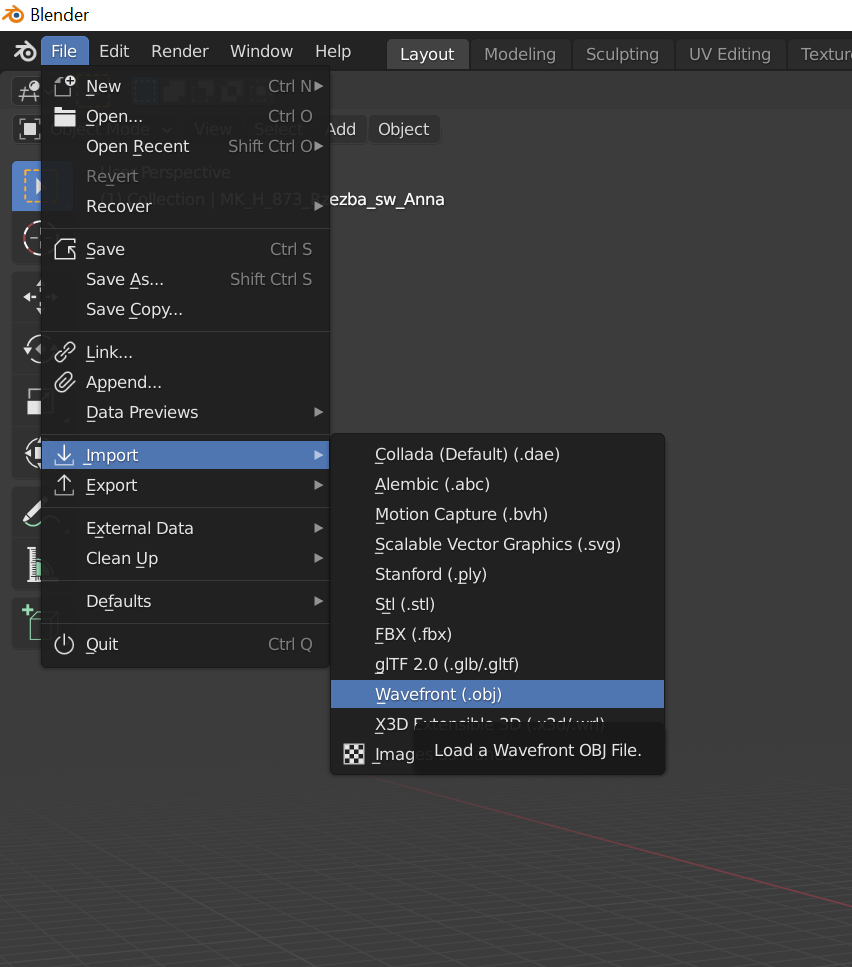This screenshot has height=967, width=852.
Task: Expand the Export submenu arrow
Action: [319, 485]
